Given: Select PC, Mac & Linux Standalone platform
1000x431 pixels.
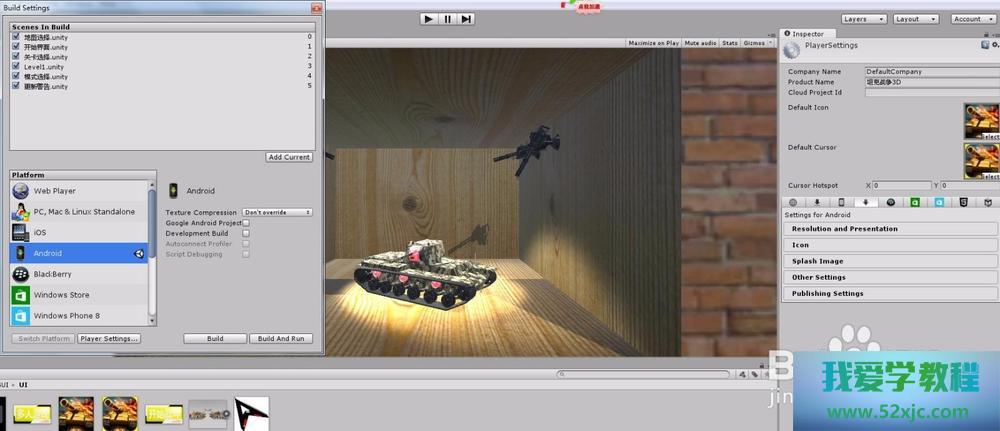Looking at the screenshot, I should [83, 211].
